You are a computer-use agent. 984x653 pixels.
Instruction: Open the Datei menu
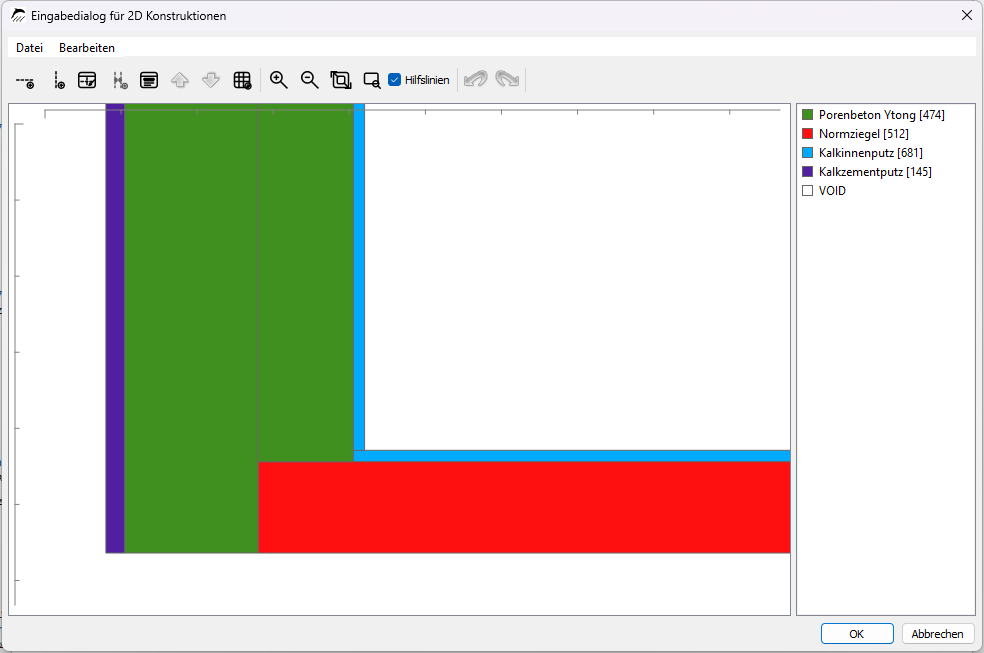[29, 48]
